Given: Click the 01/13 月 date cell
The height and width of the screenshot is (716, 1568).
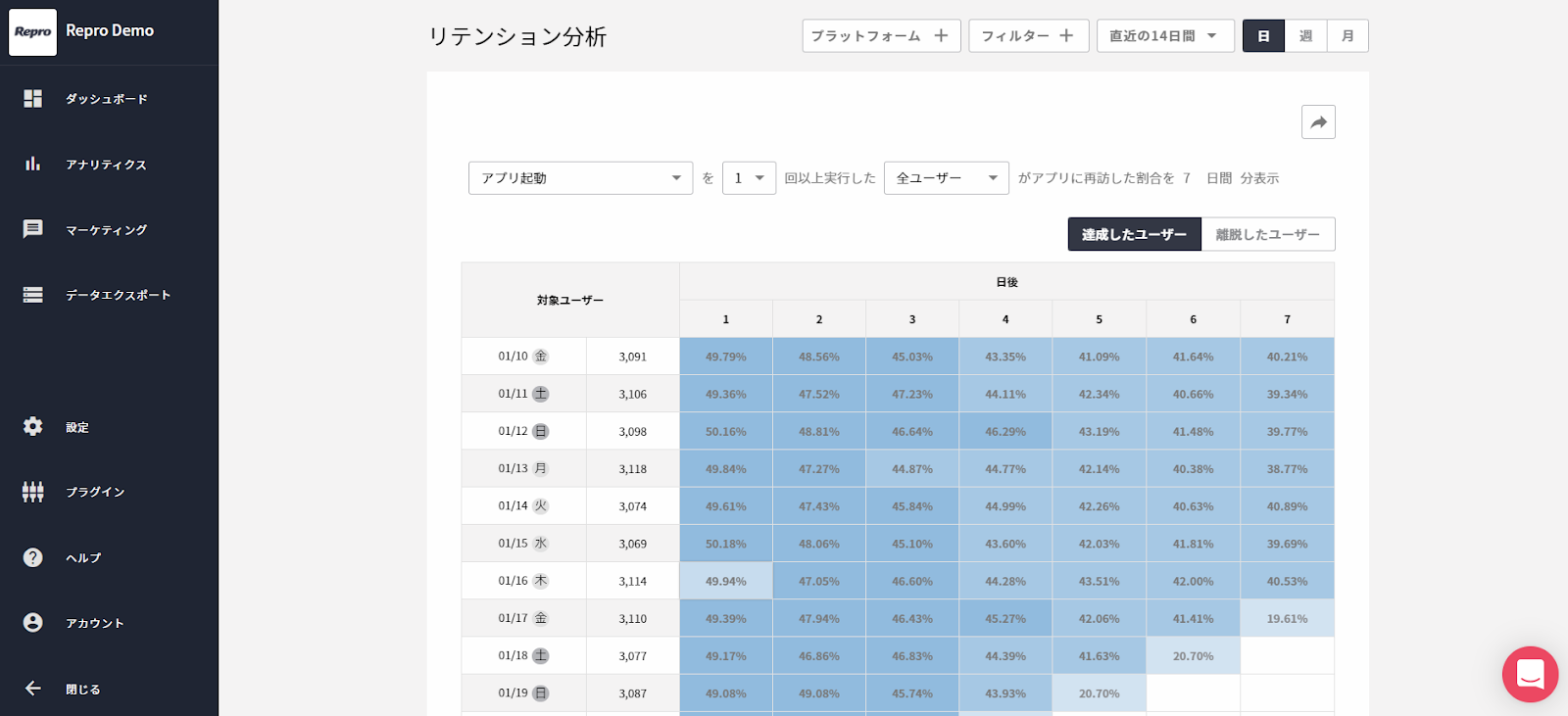Looking at the screenshot, I should 523,468.
